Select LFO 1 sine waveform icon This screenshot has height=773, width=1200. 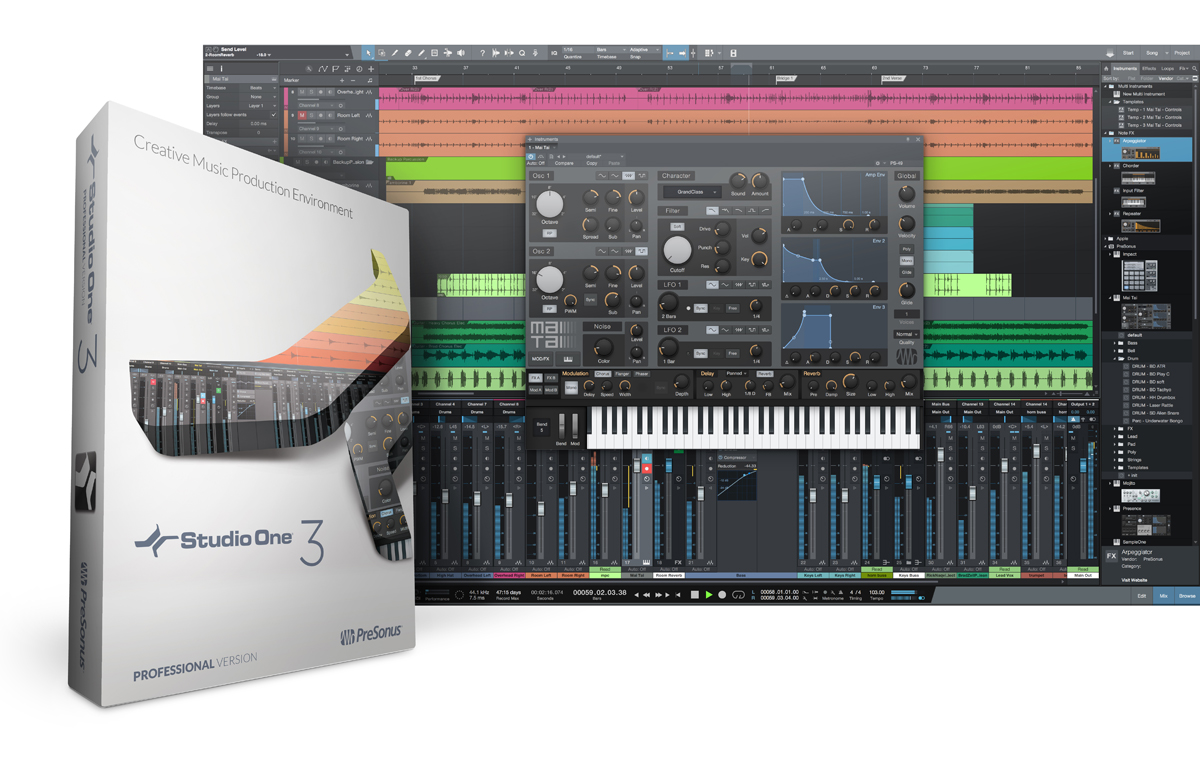[x=712, y=284]
